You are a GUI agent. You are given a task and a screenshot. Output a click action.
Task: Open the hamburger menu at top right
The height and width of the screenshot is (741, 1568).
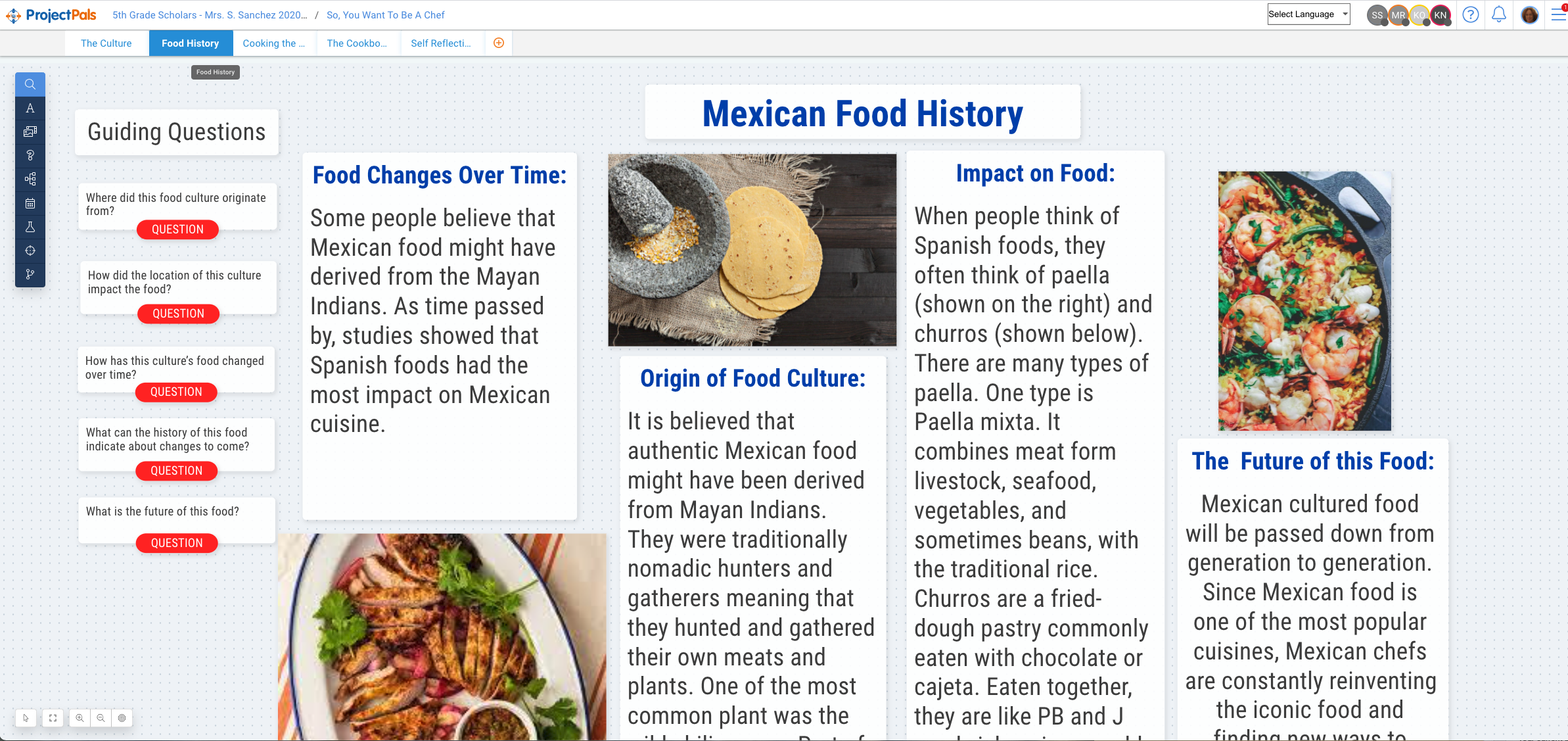coord(1558,14)
